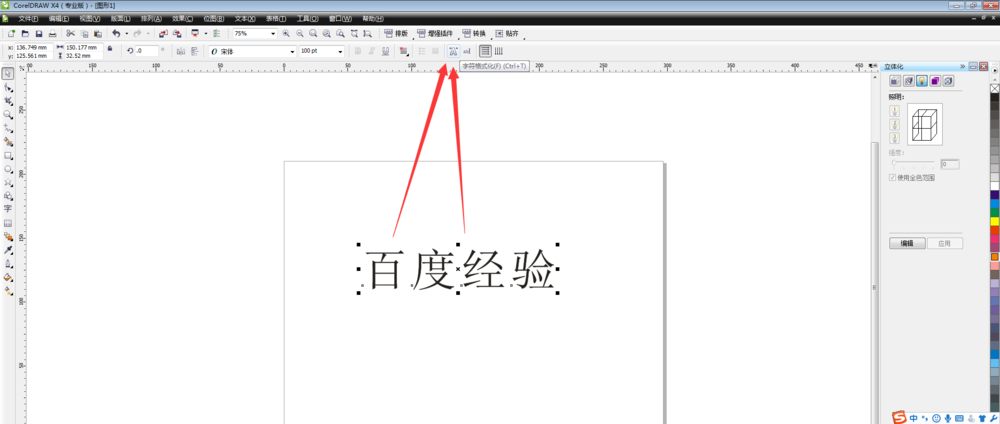This screenshot has height=424, width=1000.
Task: Select the Shape tool in toolbox
Action: tap(8, 87)
